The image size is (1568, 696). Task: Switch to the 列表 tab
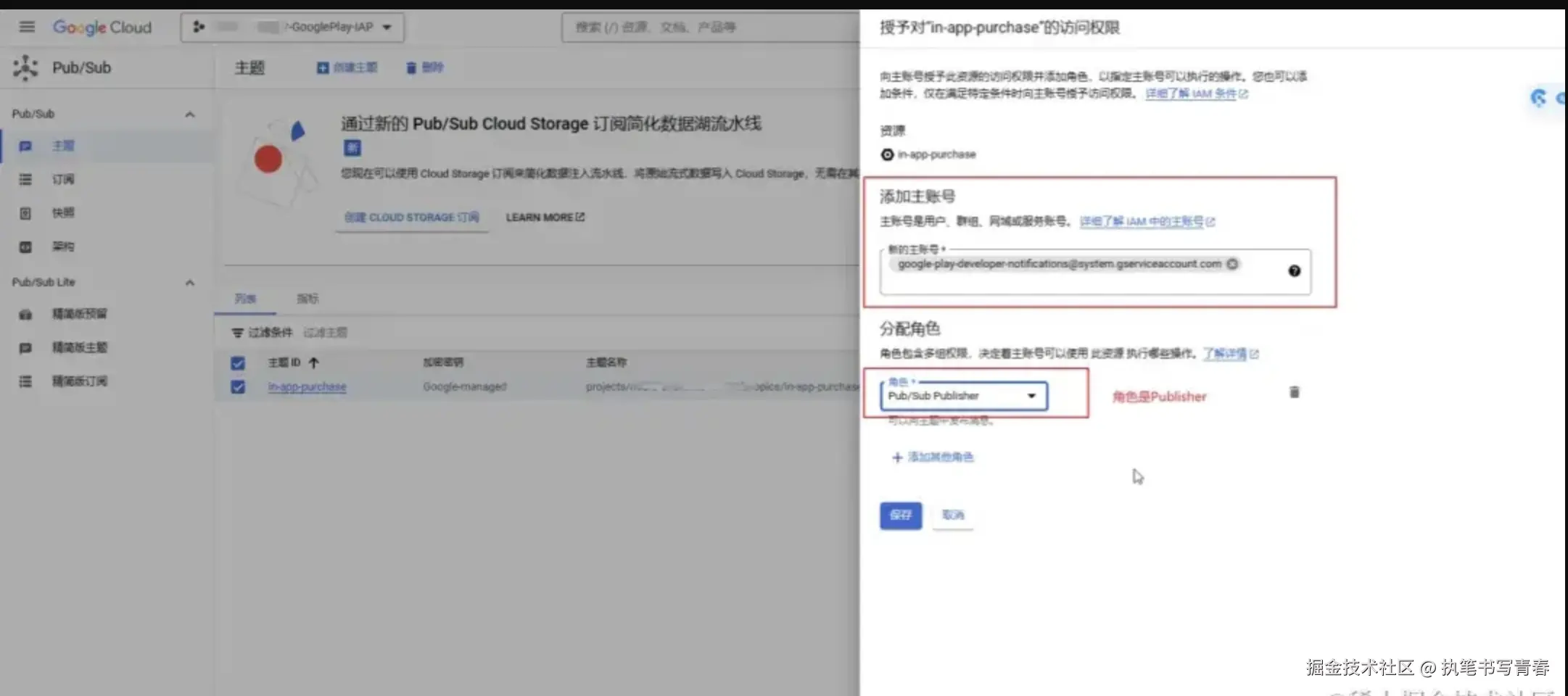(244, 298)
